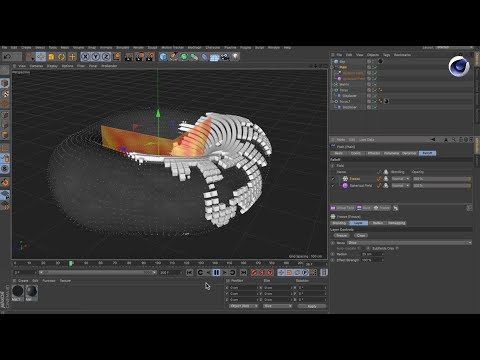Image resolution: width=480 pixels, height=360 pixels.
Task: Toggle the Z axis lock icon
Action: pos(106,57)
